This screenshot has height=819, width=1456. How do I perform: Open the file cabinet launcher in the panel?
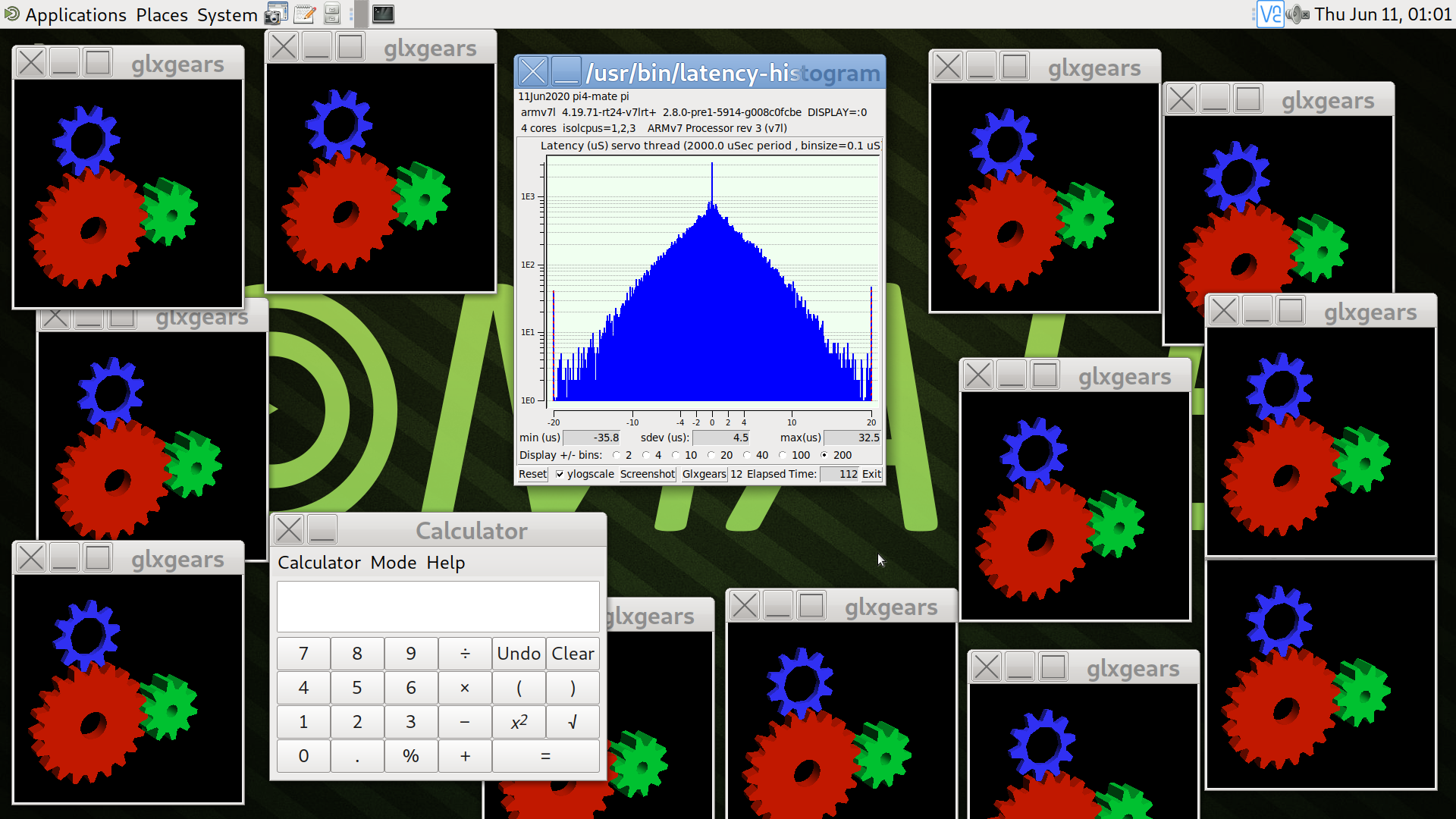tap(331, 14)
